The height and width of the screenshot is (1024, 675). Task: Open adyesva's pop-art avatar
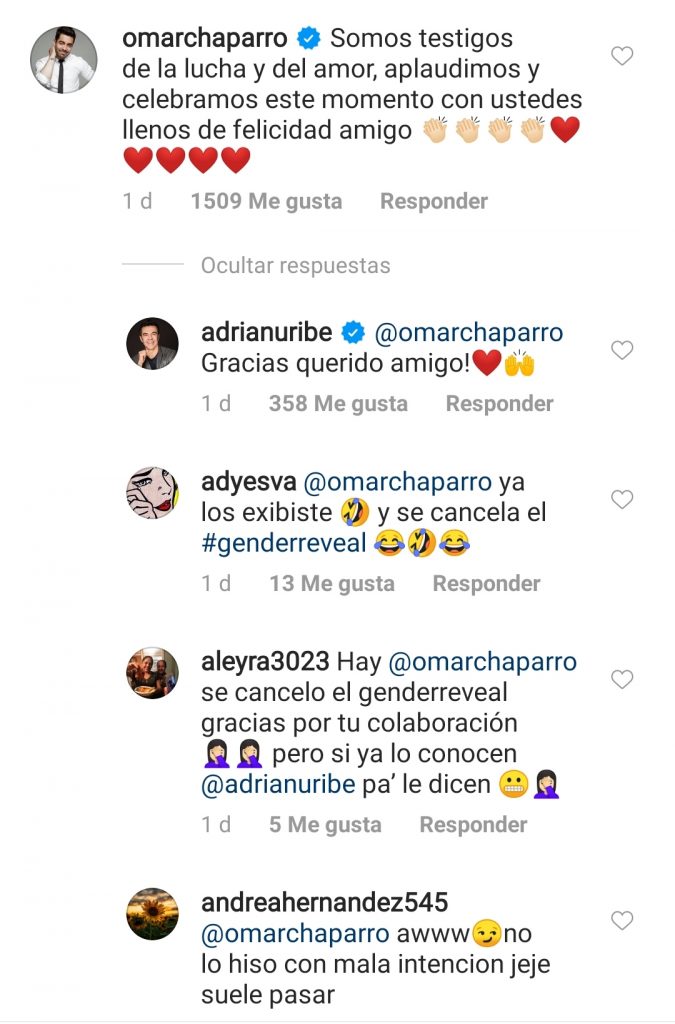point(152,493)
